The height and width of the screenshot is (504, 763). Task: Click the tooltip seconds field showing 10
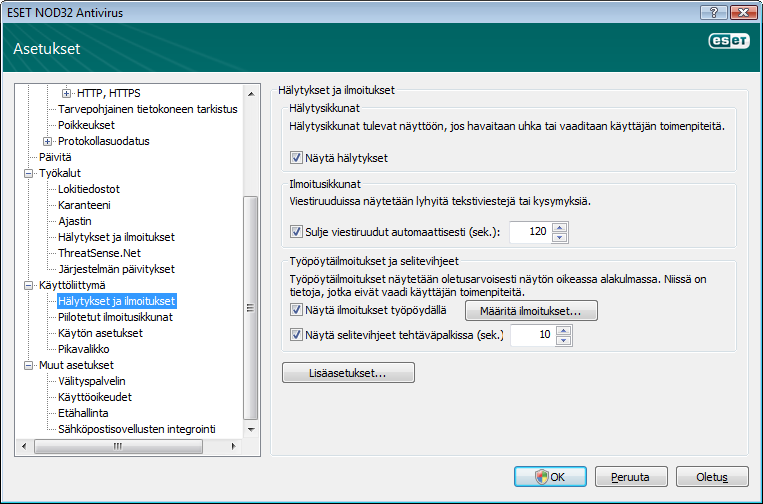533,335
